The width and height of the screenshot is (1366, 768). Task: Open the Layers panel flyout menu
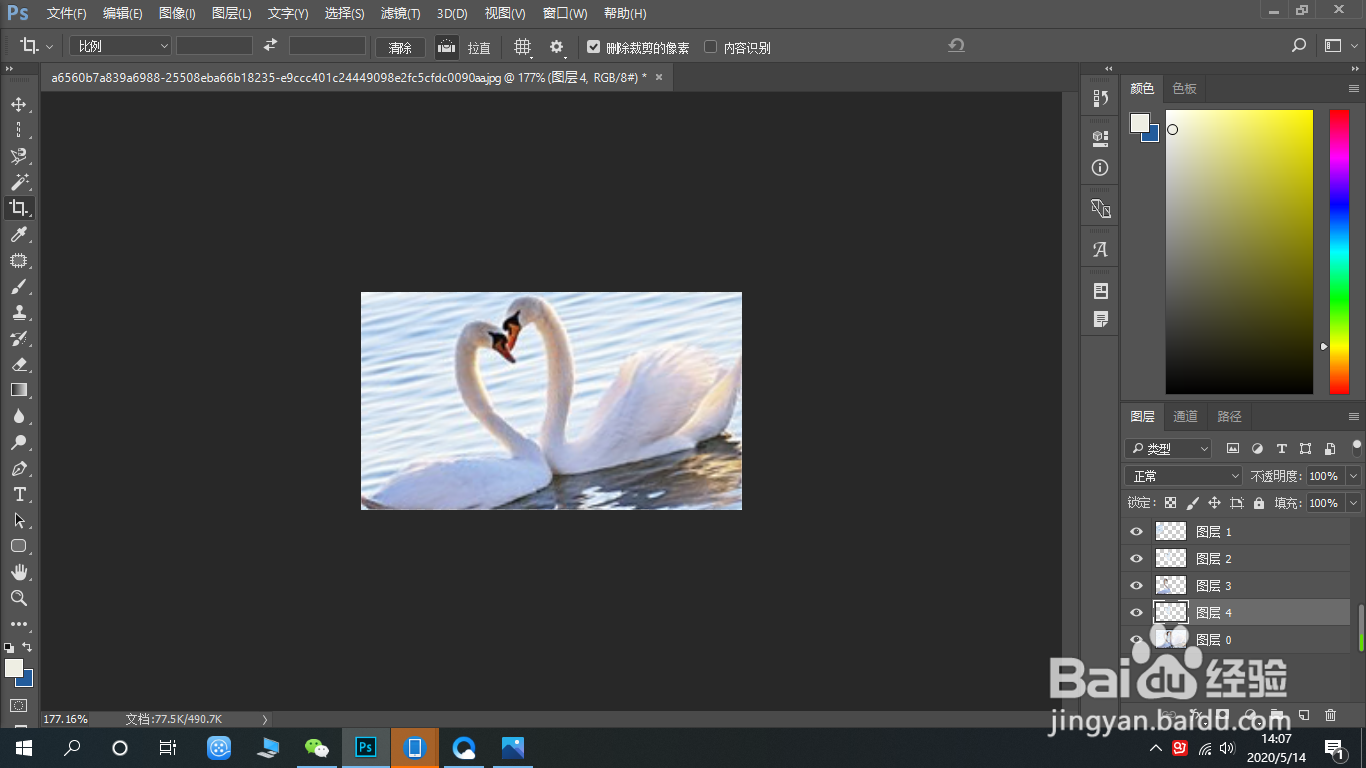tap(1354, 417)
